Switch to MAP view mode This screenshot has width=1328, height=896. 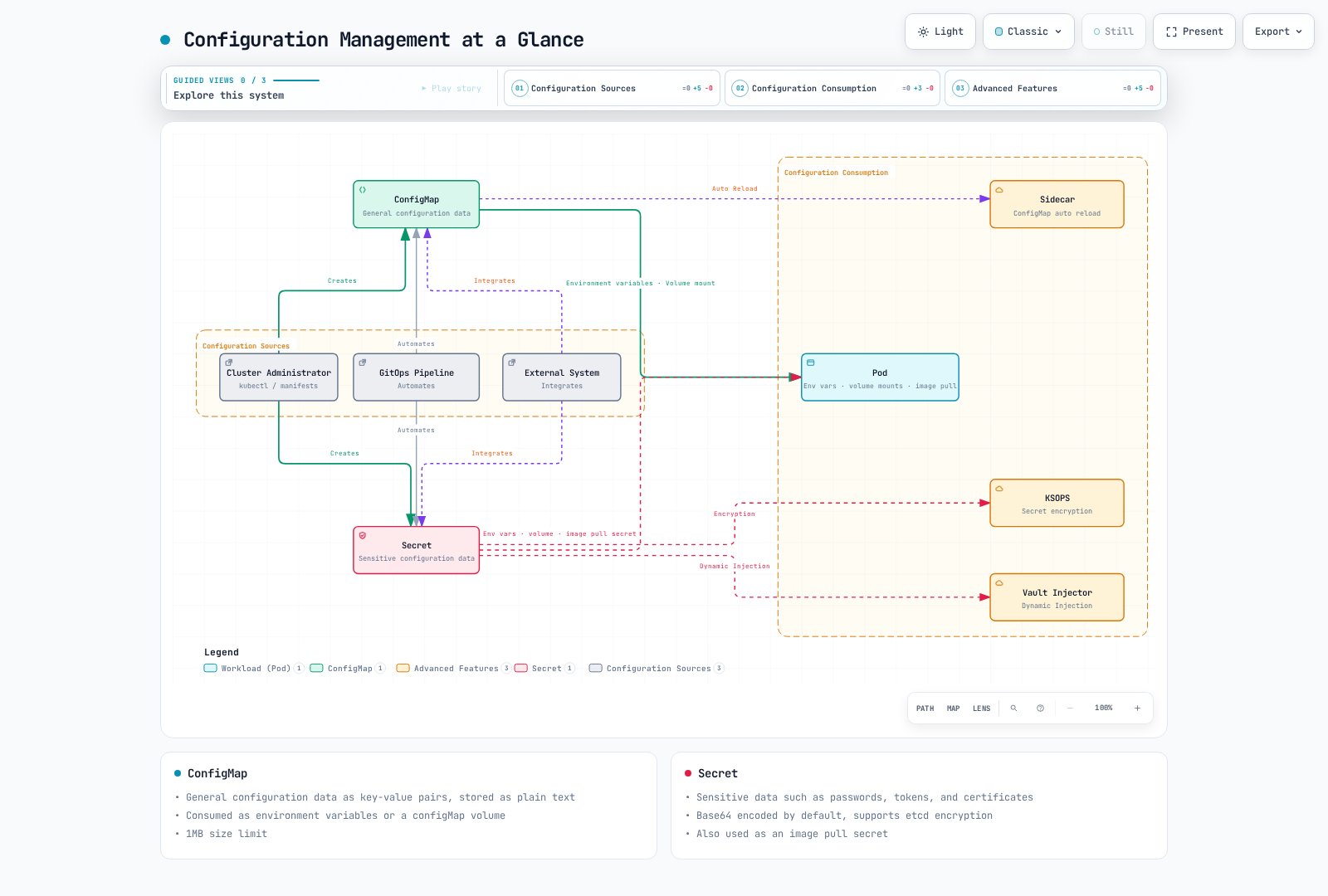click(x=954, y=709)
